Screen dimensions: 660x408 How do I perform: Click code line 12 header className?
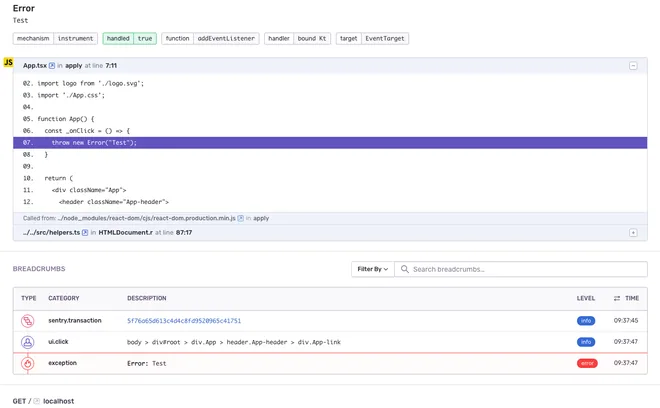point(114,202)
